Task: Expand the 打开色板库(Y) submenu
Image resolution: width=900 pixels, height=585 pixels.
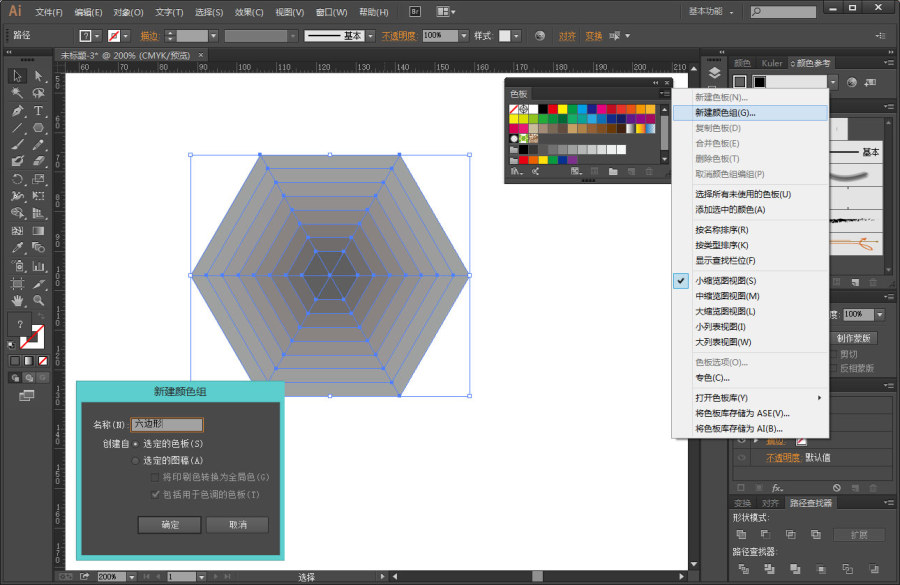Action: tap(750, 398)
